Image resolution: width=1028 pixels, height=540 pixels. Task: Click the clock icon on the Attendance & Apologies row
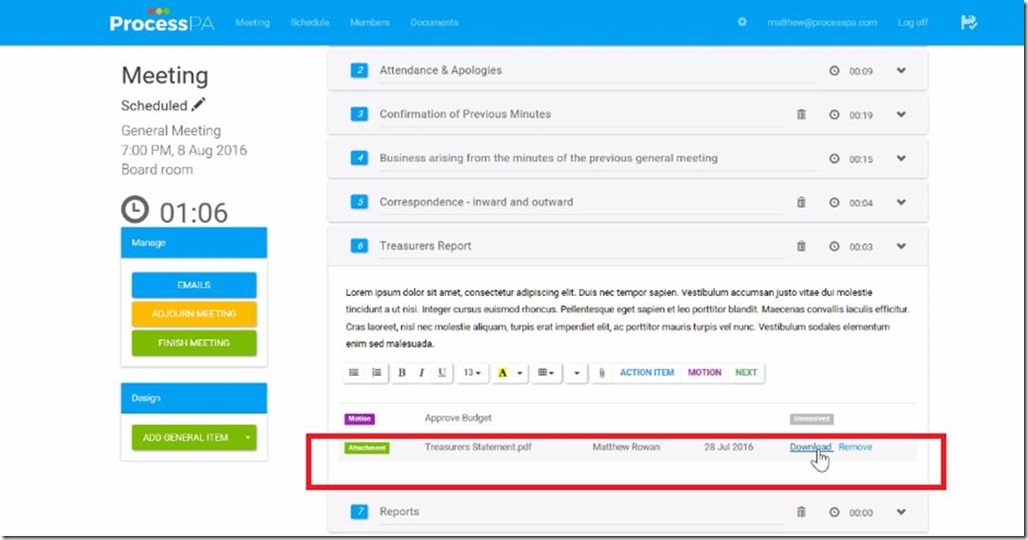point(834,71)
